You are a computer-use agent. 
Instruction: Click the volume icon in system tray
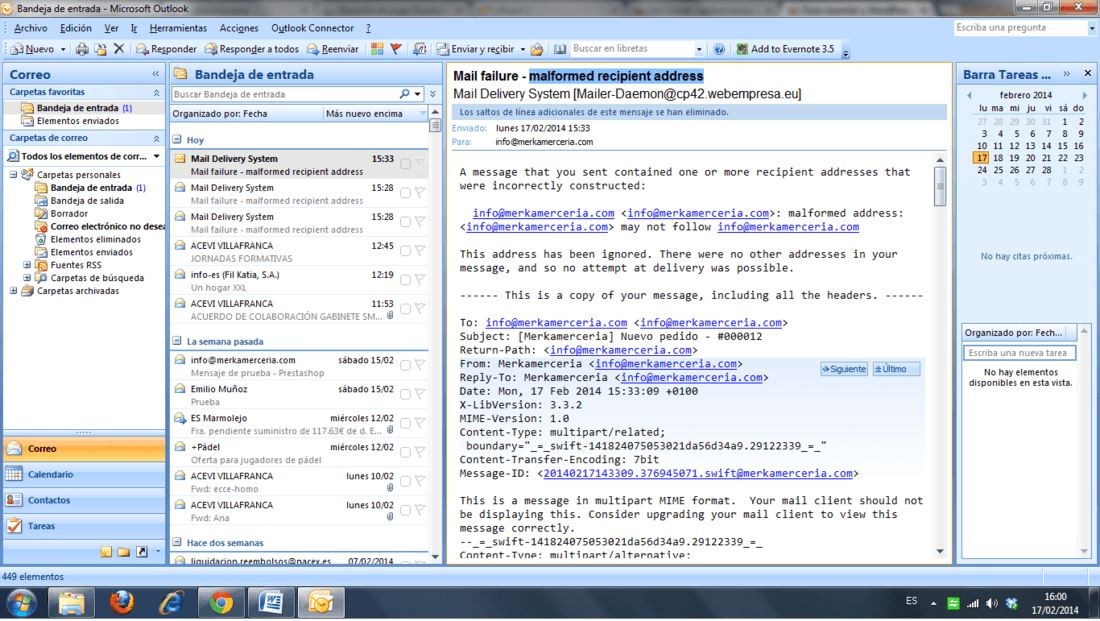coord(991,603)
